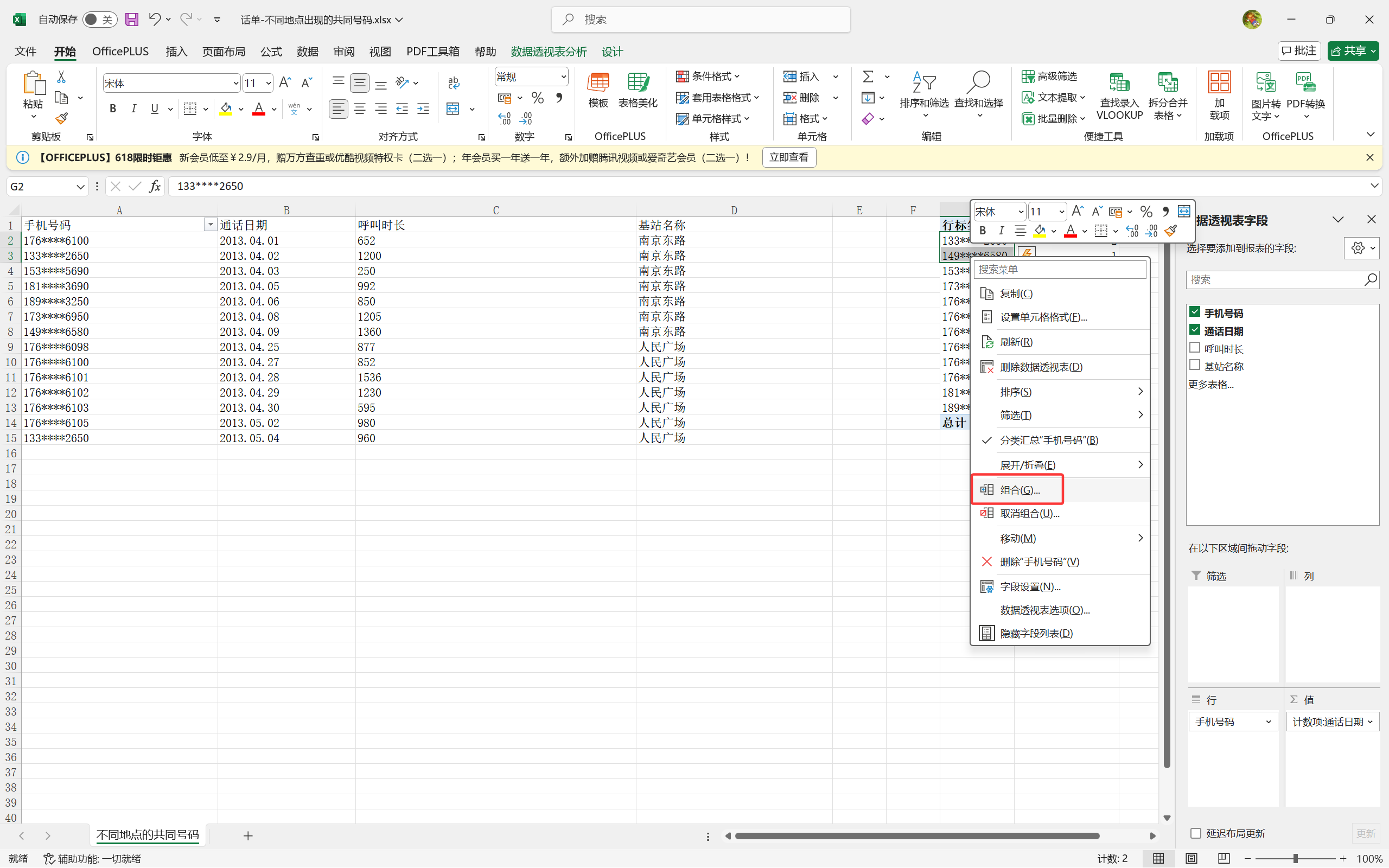This screenshot has width=1389, height=868.
Task: Enable the 延迟布局更新 checkbox
Action: pos(1196,833)
